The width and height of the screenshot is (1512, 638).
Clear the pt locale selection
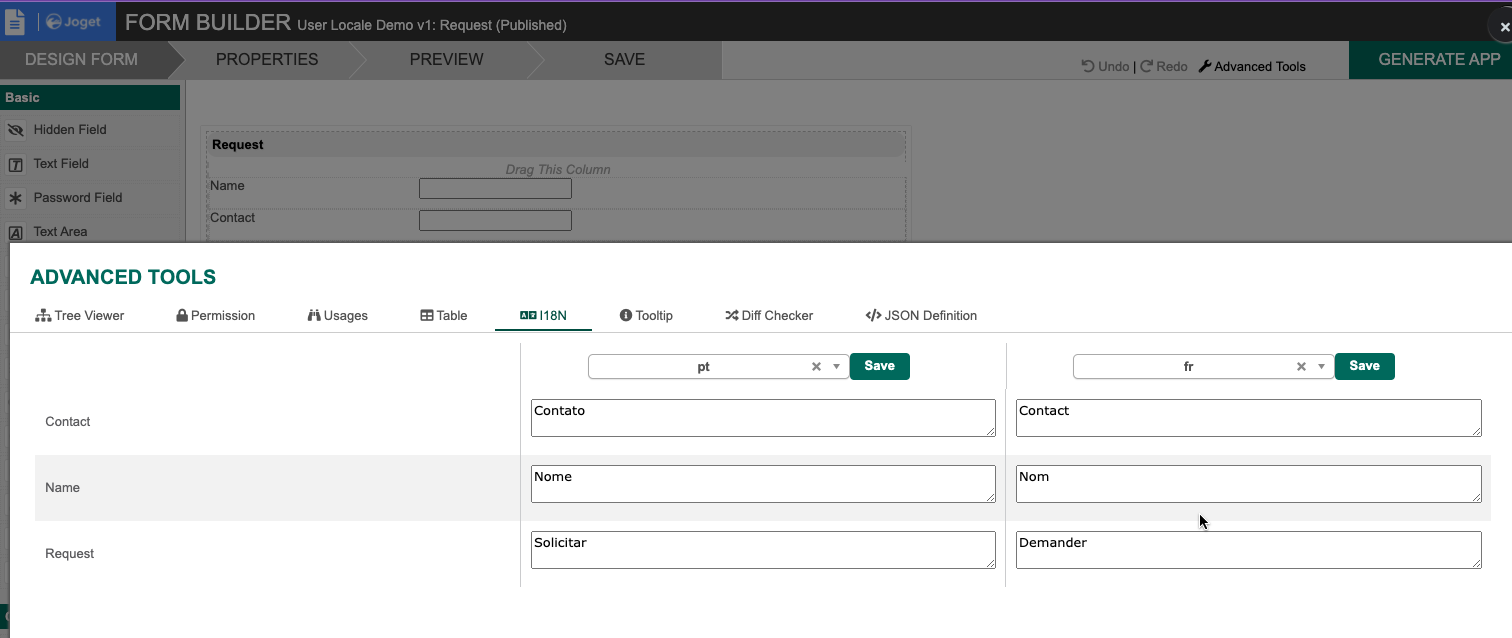[816, 367]
